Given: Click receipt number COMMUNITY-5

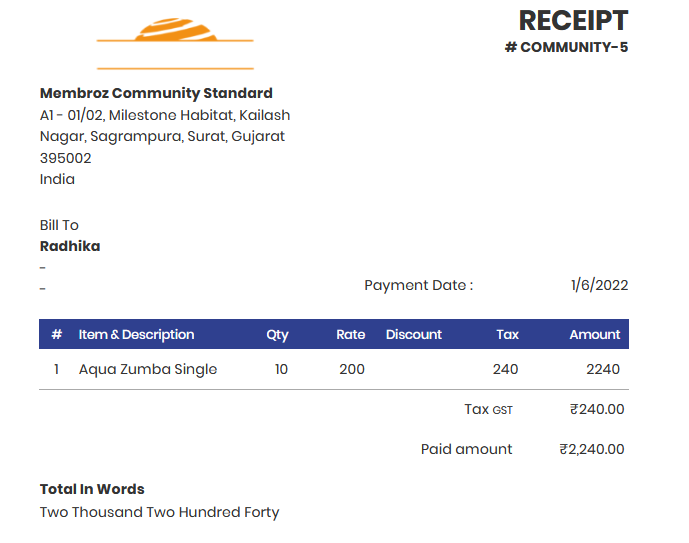Looking at the screenshot, I should (x=566, y=47).
